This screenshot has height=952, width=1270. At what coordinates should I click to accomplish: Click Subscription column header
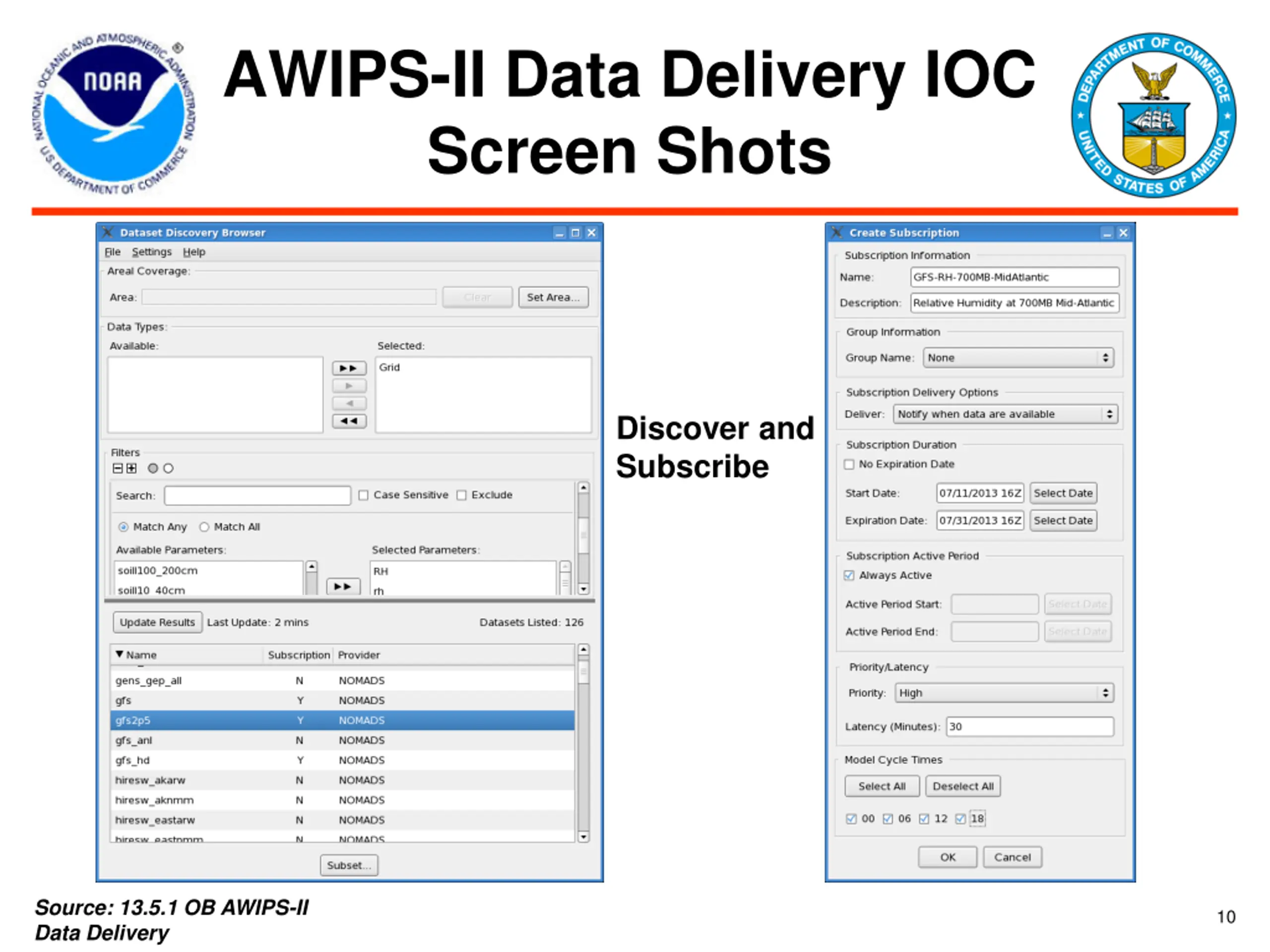click(299, 655)
